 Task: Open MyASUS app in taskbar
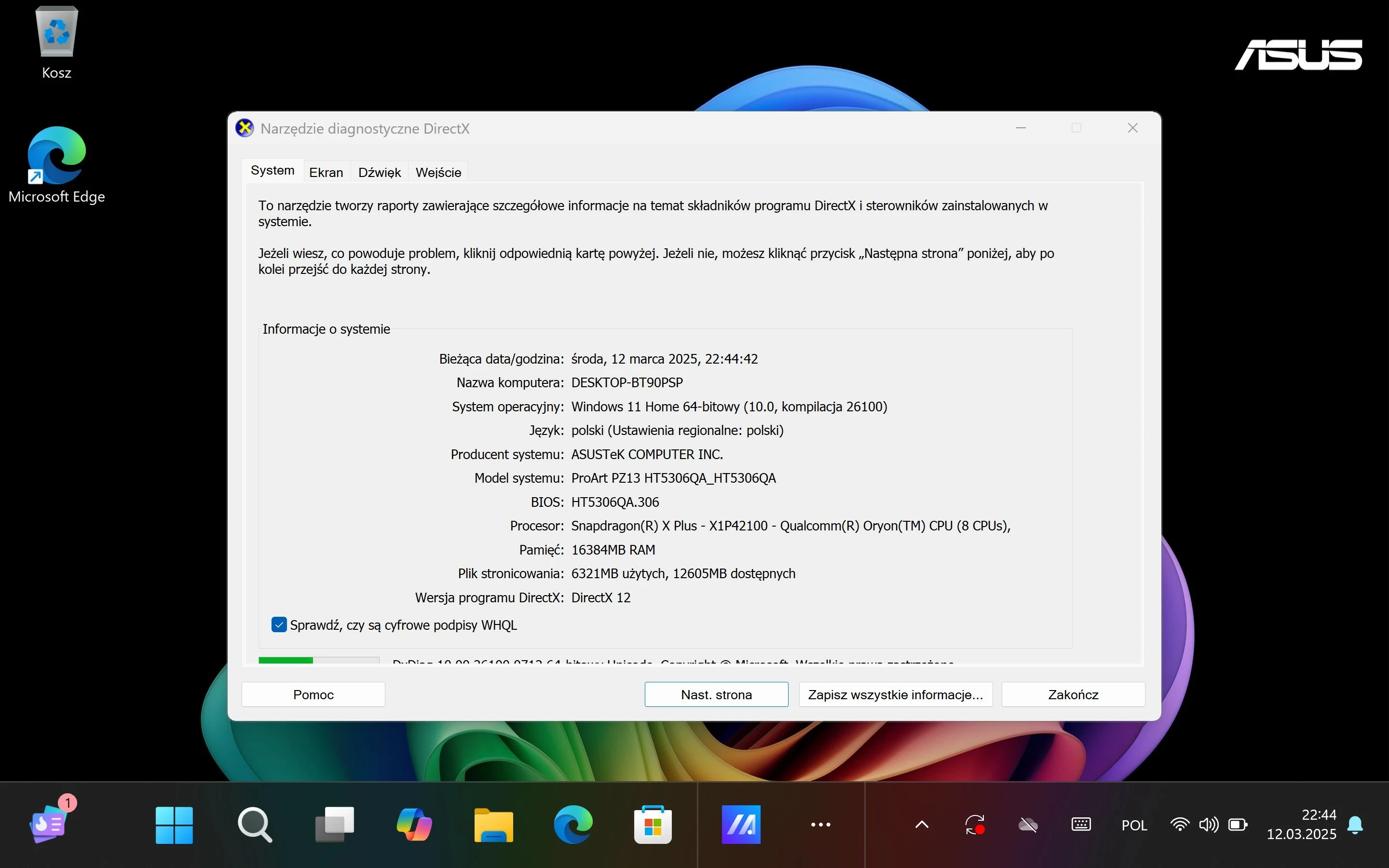pos(741,825)
